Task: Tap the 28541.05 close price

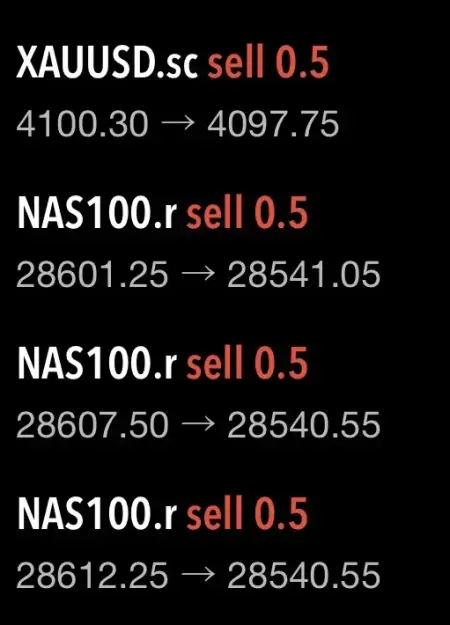Action: point(304,274)
